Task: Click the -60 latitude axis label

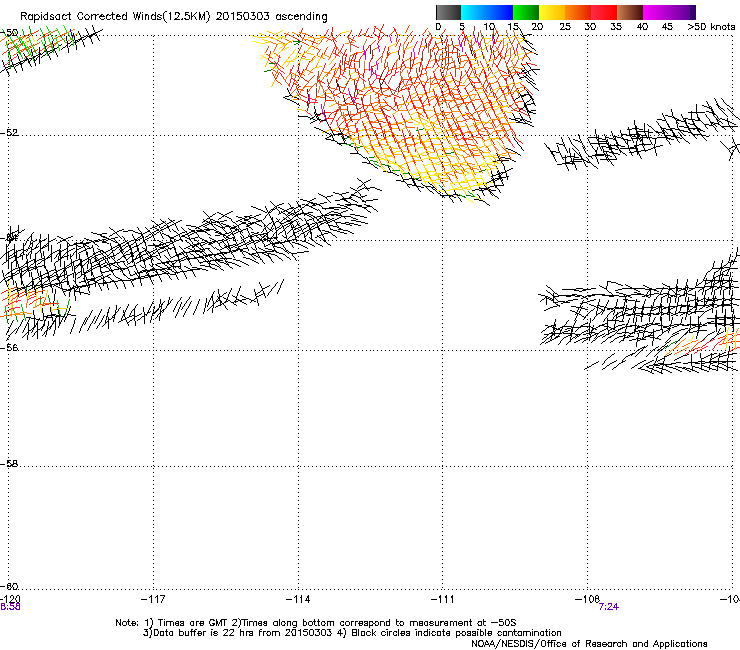Action: click(9, 586)
